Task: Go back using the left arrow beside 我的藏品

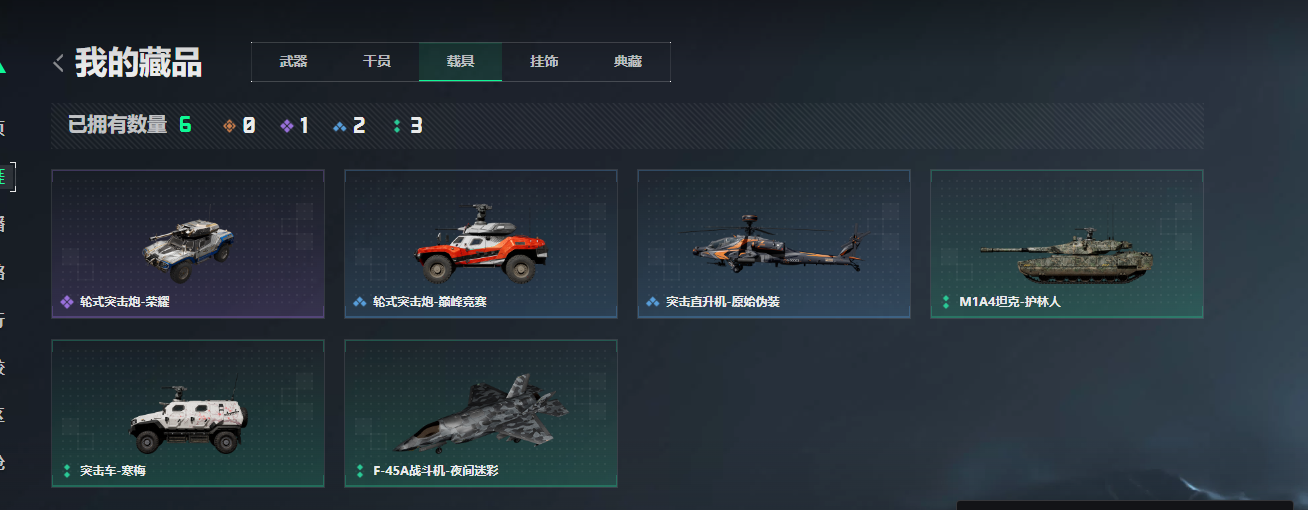Action: click(x=58, y=63)
